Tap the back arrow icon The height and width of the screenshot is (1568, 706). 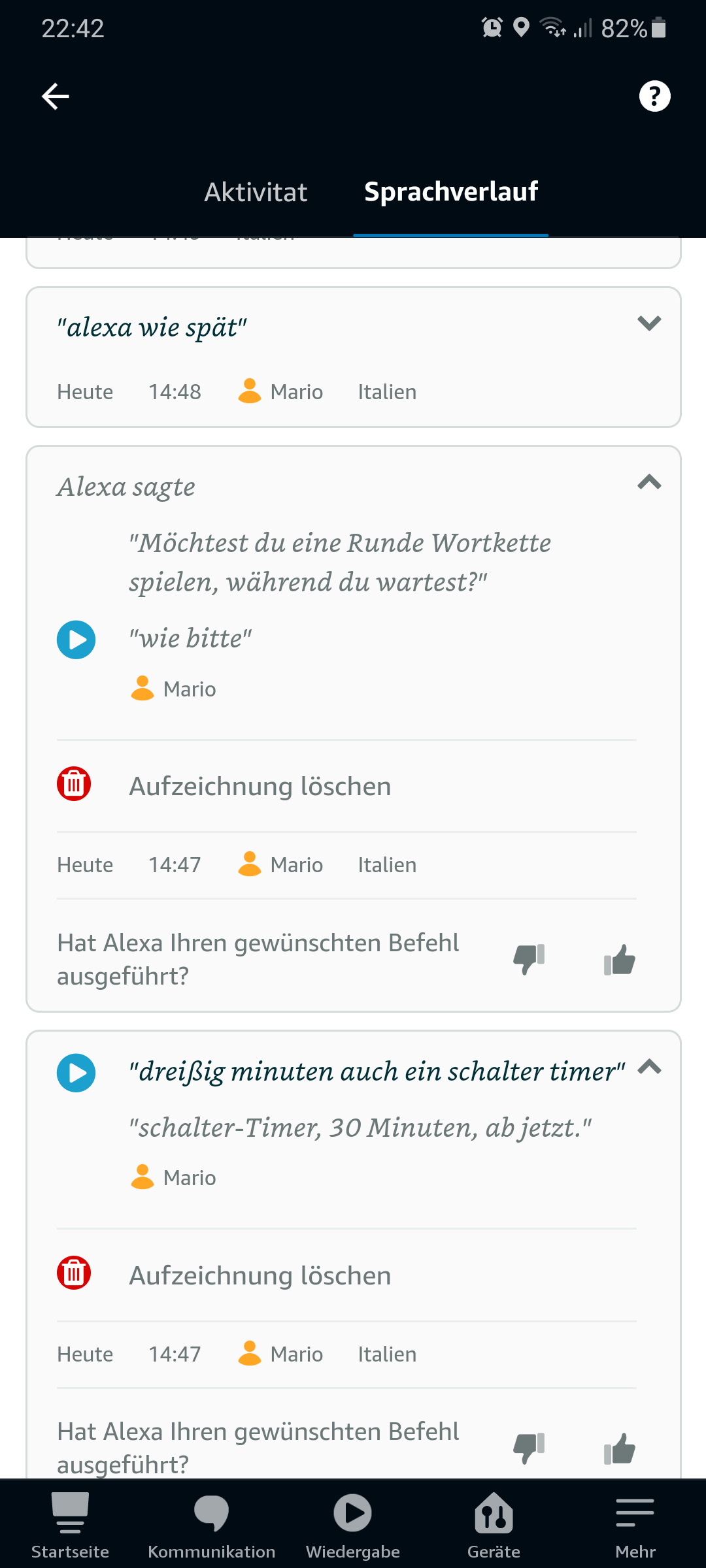[56, 97]
